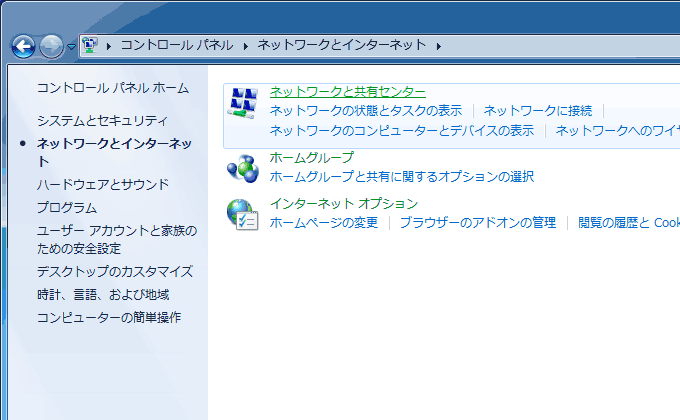Screen dimensions: 680x420
Task: Click ネットワークに接続 link
Action: pyautogui.click(x=538, y=111)
